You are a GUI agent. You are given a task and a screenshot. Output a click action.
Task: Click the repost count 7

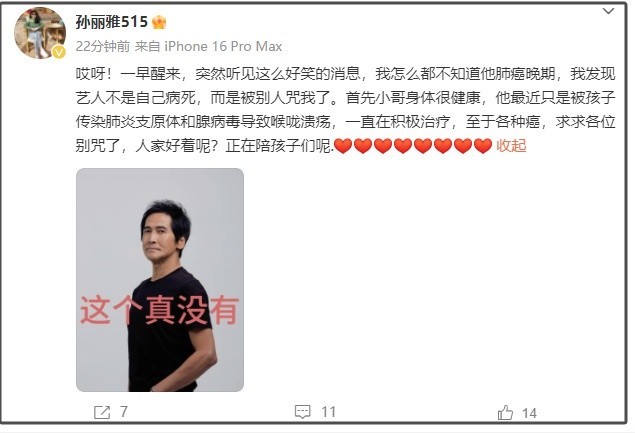pos(124,412)
